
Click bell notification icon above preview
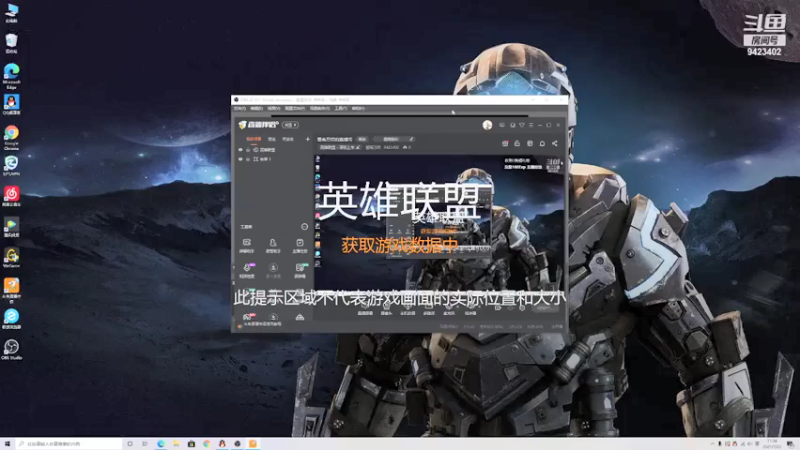[x=542, y=143]
